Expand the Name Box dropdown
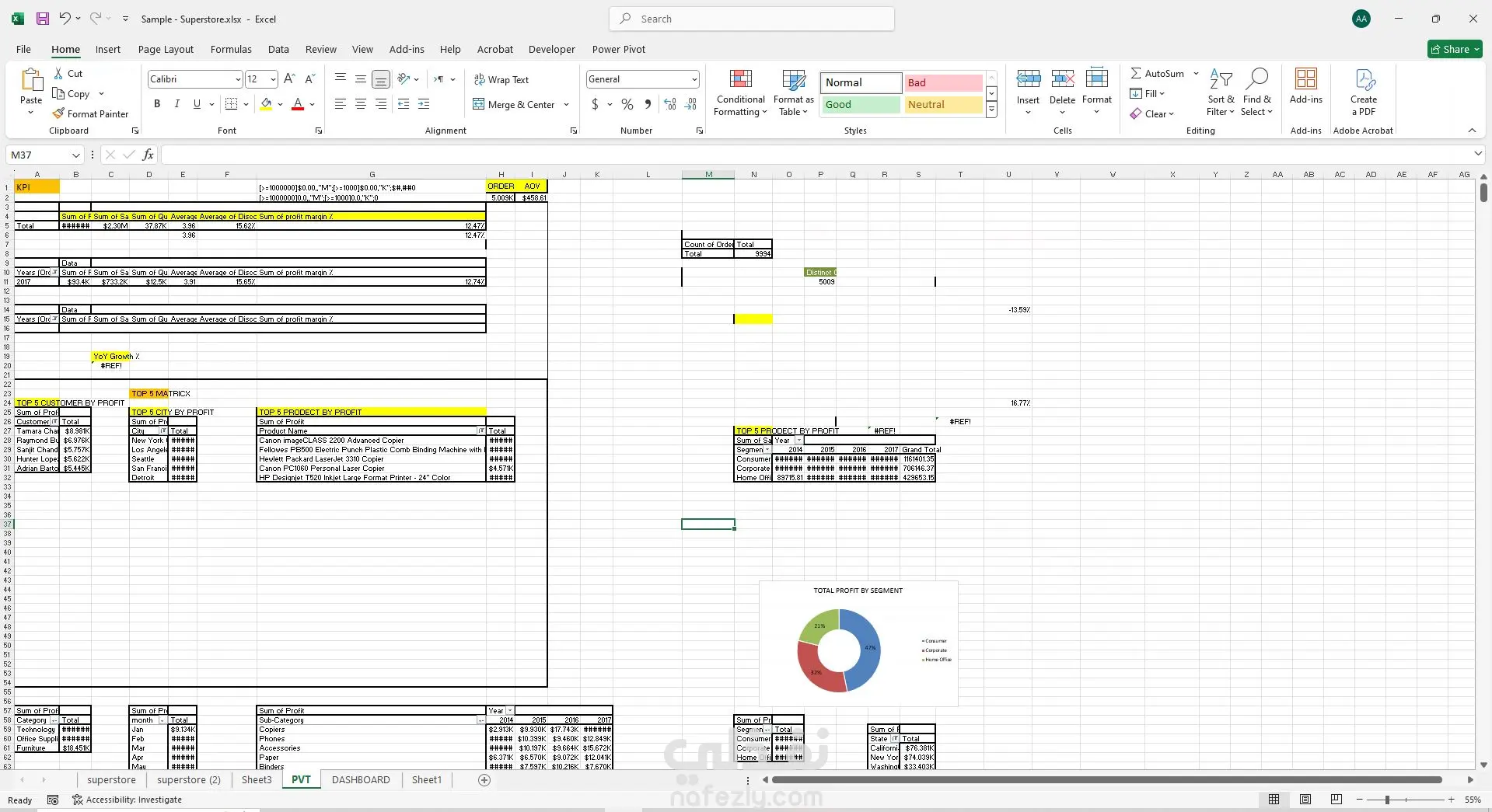The height and width of the screenshot is (812, 1492). (75, 155)
